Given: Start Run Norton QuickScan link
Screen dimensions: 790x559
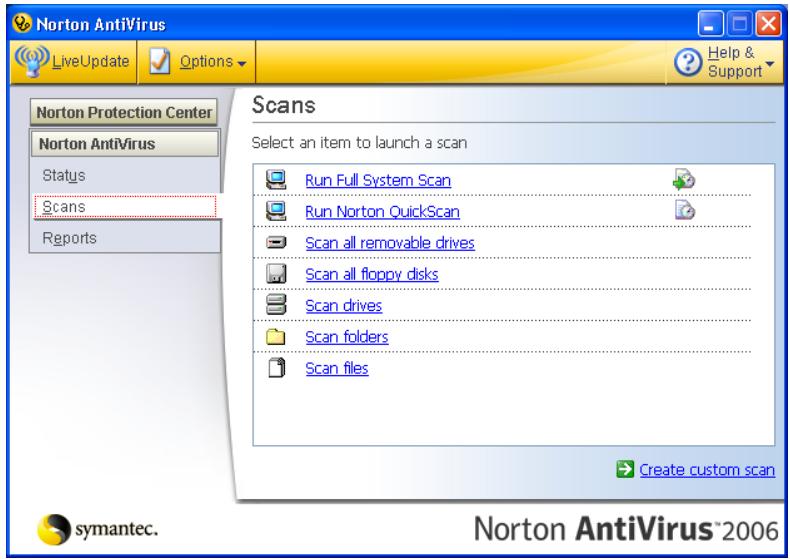Looking at the screenshot, I should click(x=382, y=212).
